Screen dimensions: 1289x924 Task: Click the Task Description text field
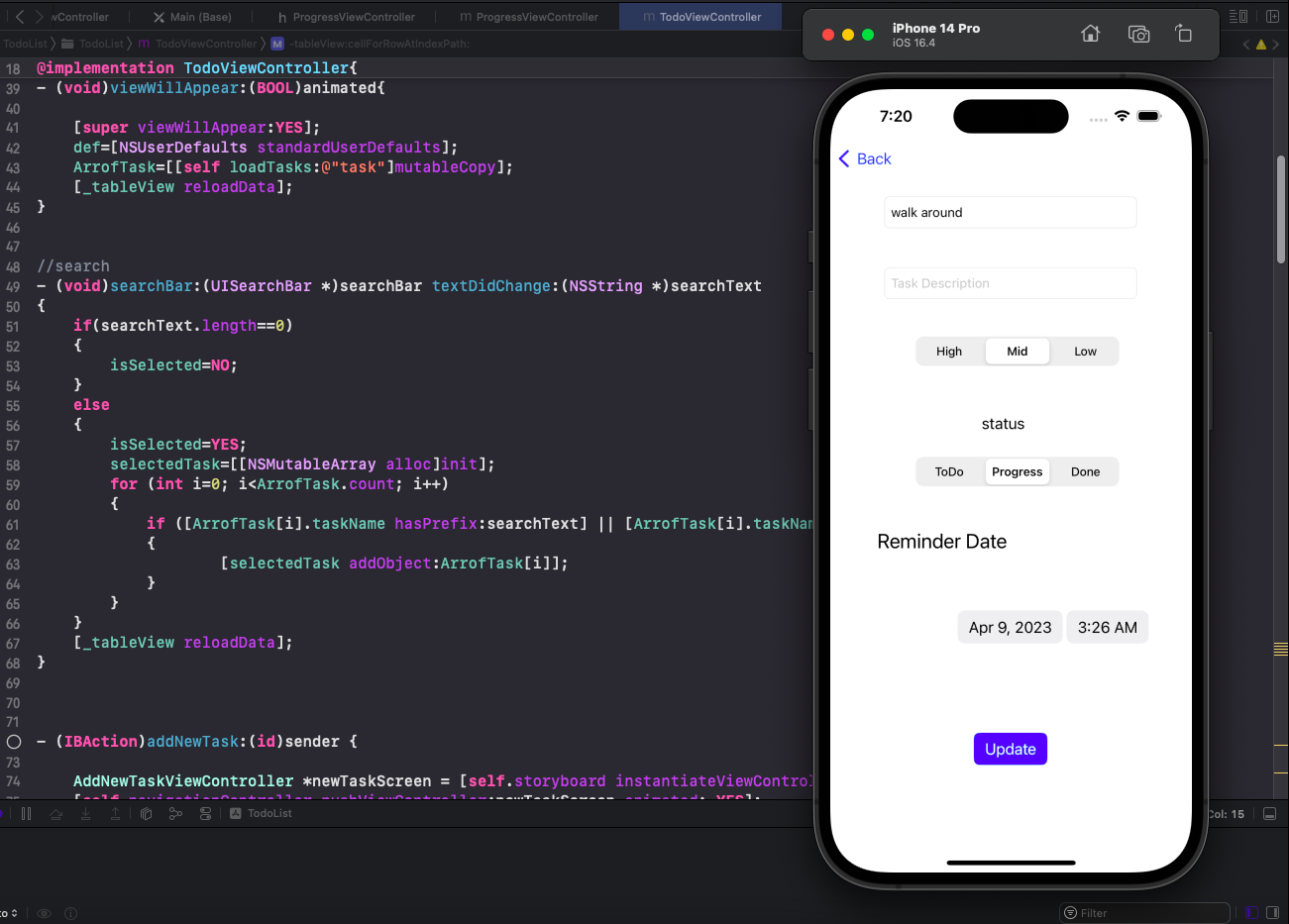tap(1010, 283)
